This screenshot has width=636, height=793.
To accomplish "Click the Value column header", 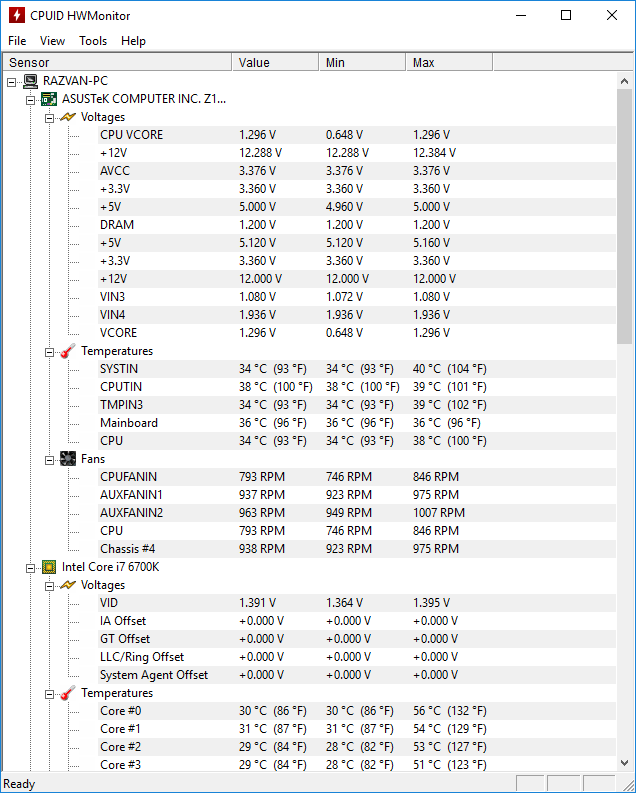I will point(276,62).
